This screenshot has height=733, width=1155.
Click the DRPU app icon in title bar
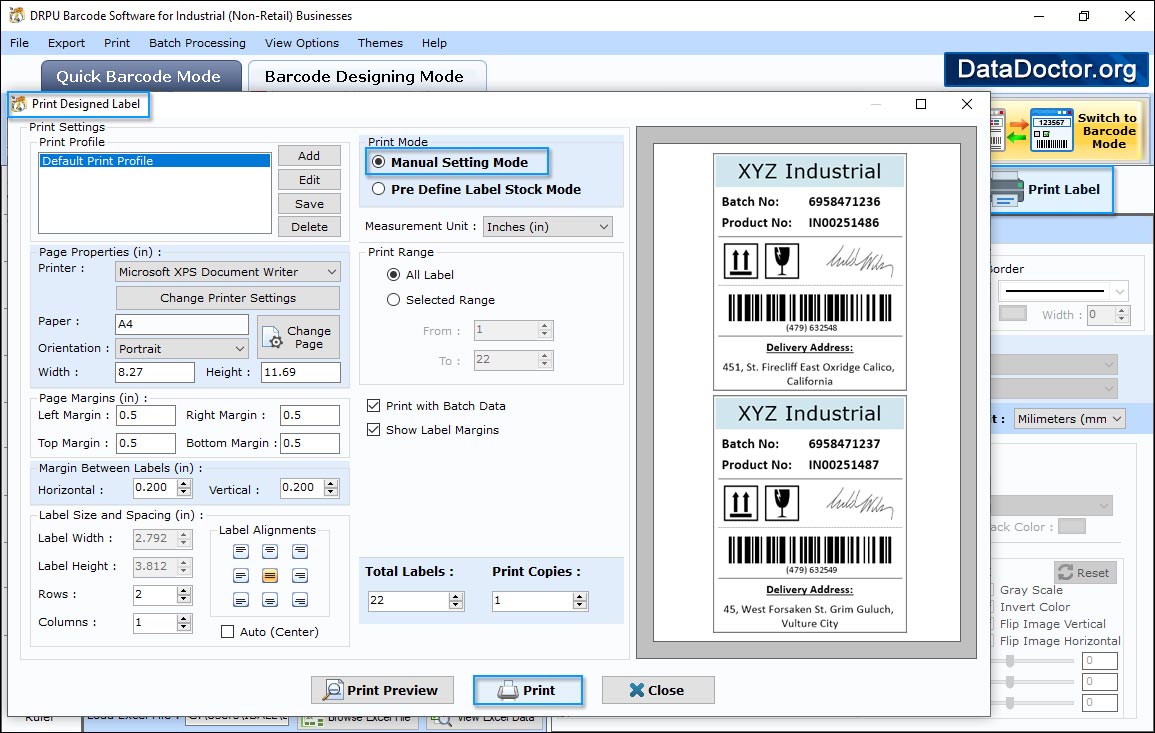(16, 15)
